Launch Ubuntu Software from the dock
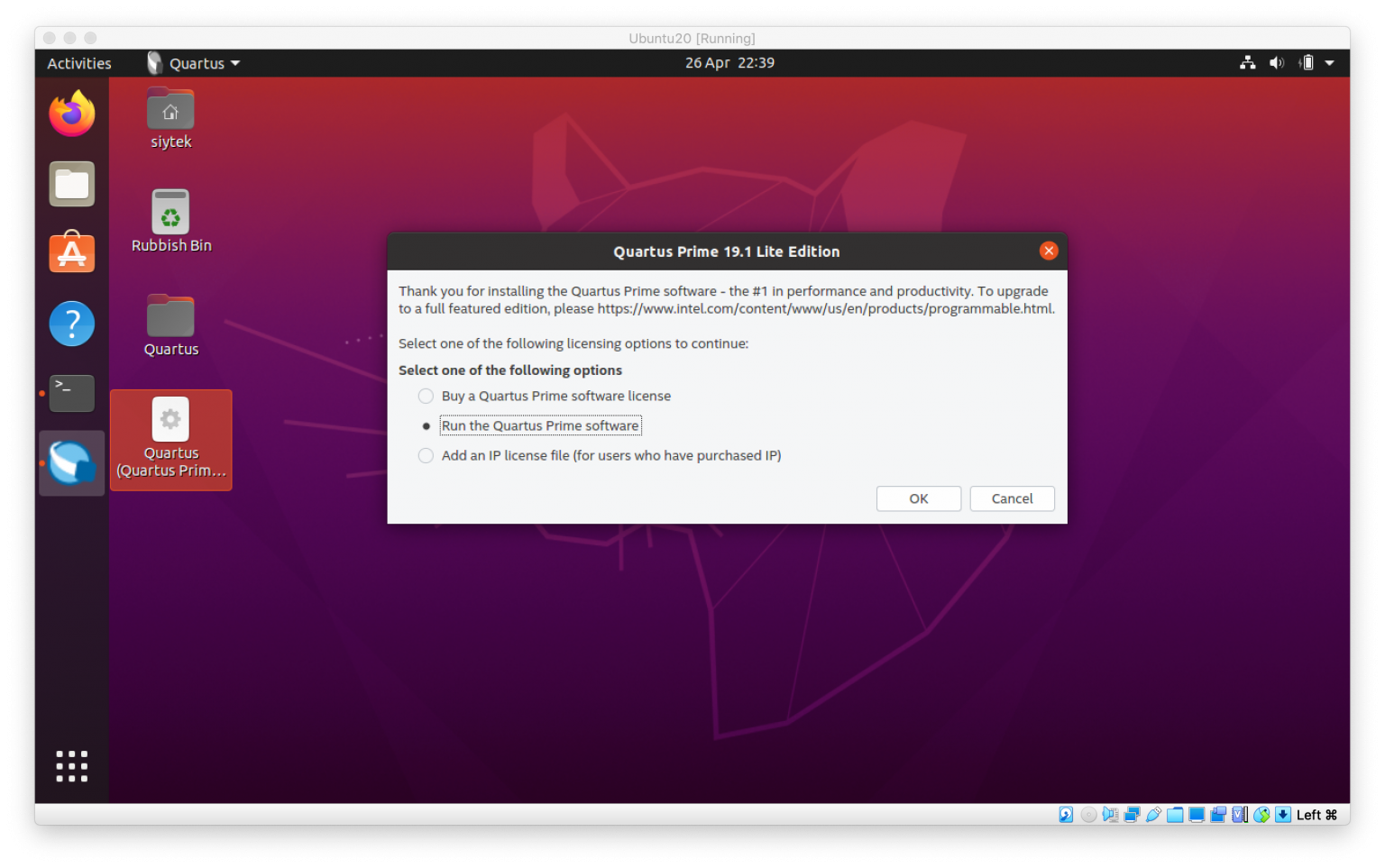The height and width of the screenshot is (868, 1385). pyautogui.click(x=71, y=253)
